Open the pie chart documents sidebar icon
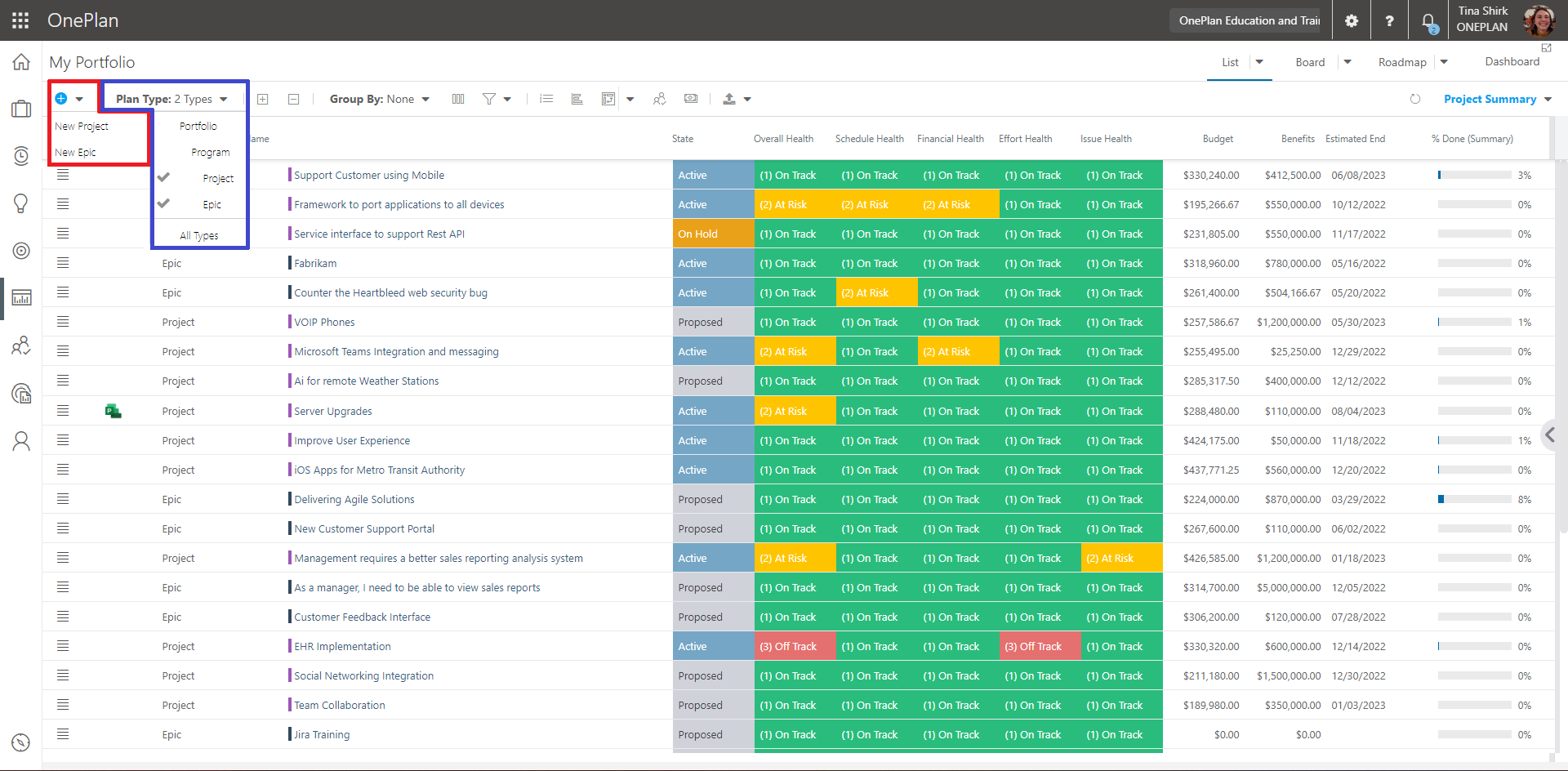The height and width of the screenshot is (771, 1568). (x=21, y=394)
